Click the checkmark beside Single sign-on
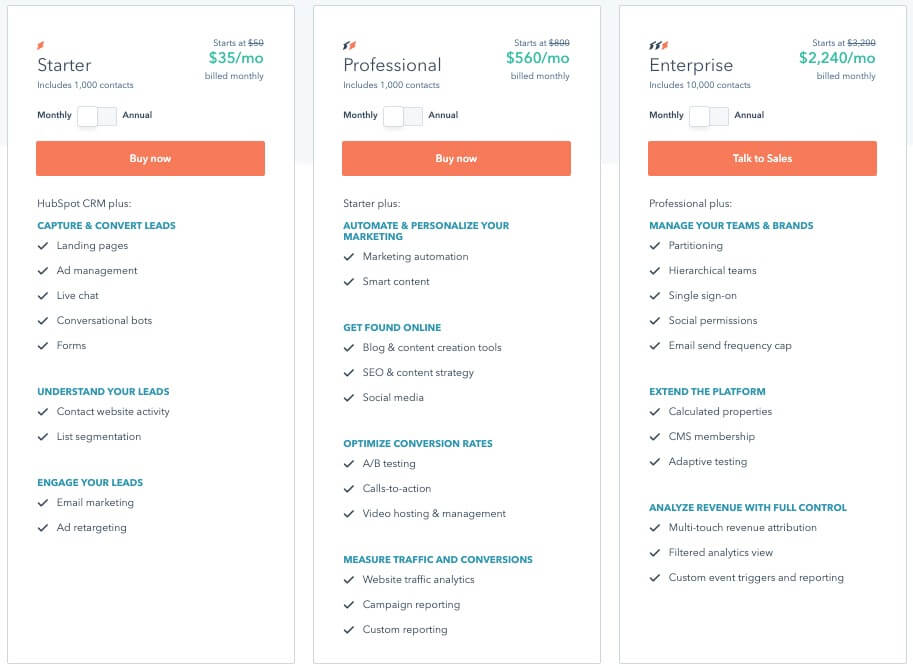The height and width of the screenshot is (669, 913). click(x=656, y=296)
